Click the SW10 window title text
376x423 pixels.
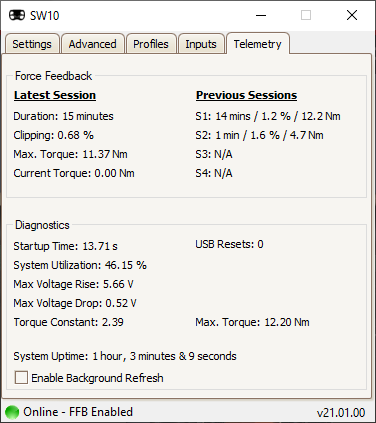[x=45, y=16]
